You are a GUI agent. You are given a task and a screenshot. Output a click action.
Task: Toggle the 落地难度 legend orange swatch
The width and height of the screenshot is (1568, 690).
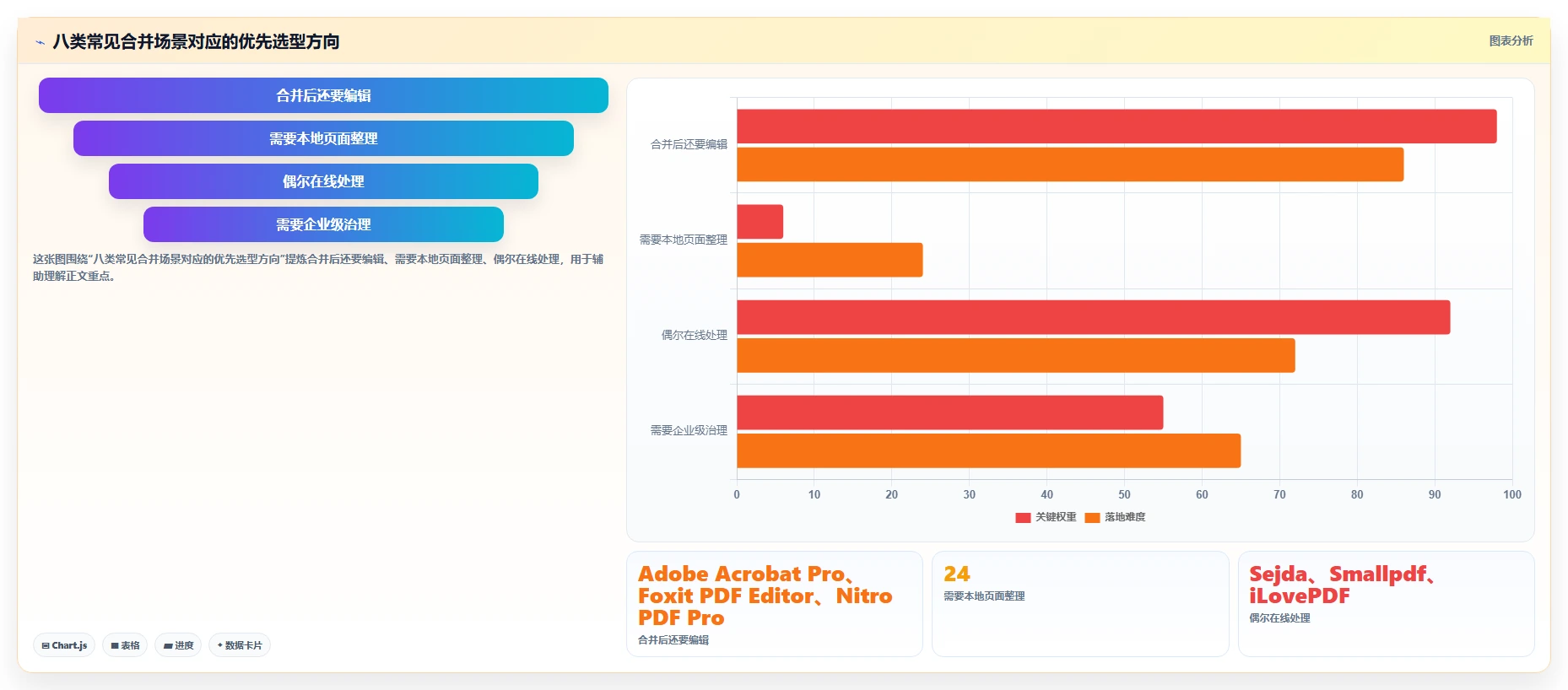click(1092, 517)
